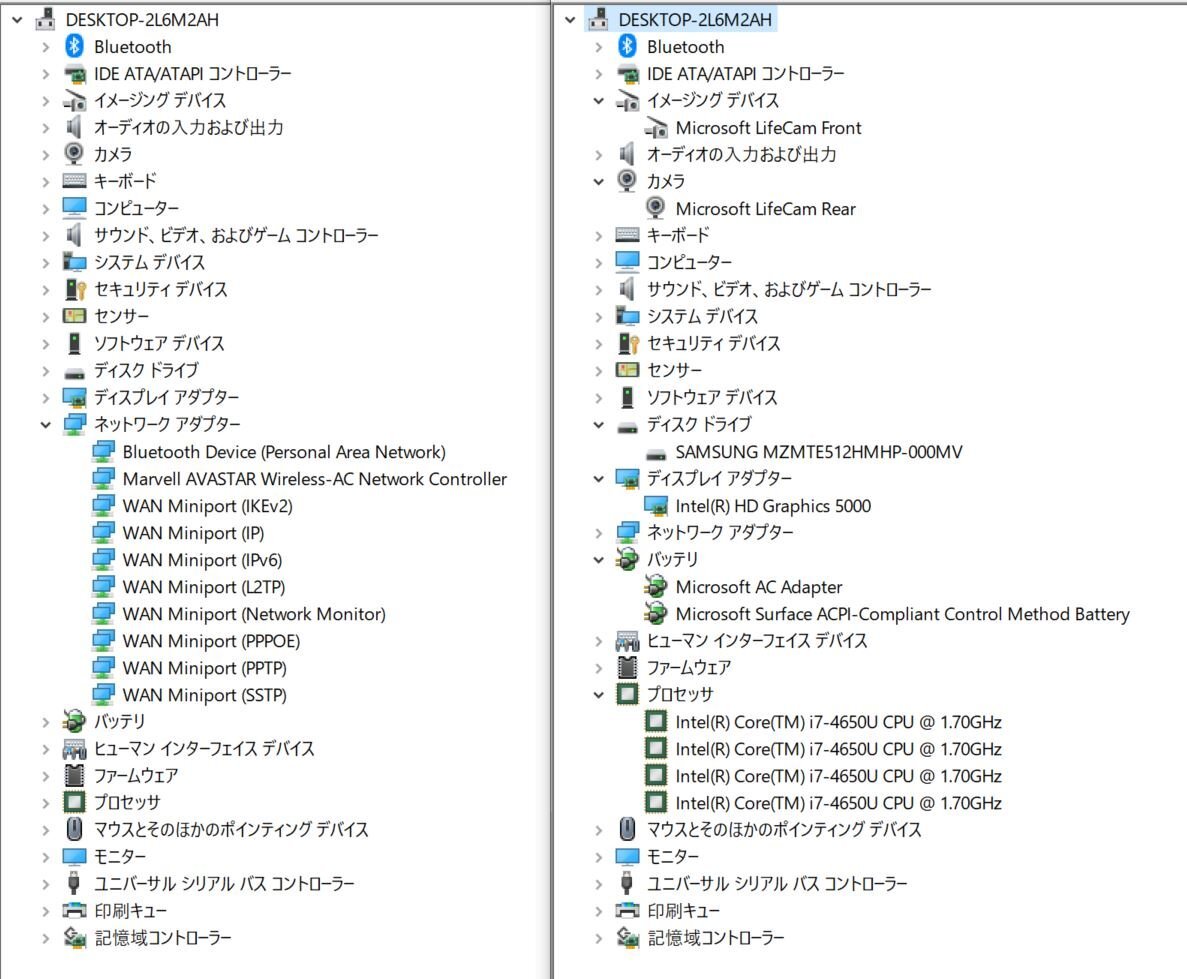1187x979 pixels.
Task: Expand Bluetooth category in left window
Action: 45,47
